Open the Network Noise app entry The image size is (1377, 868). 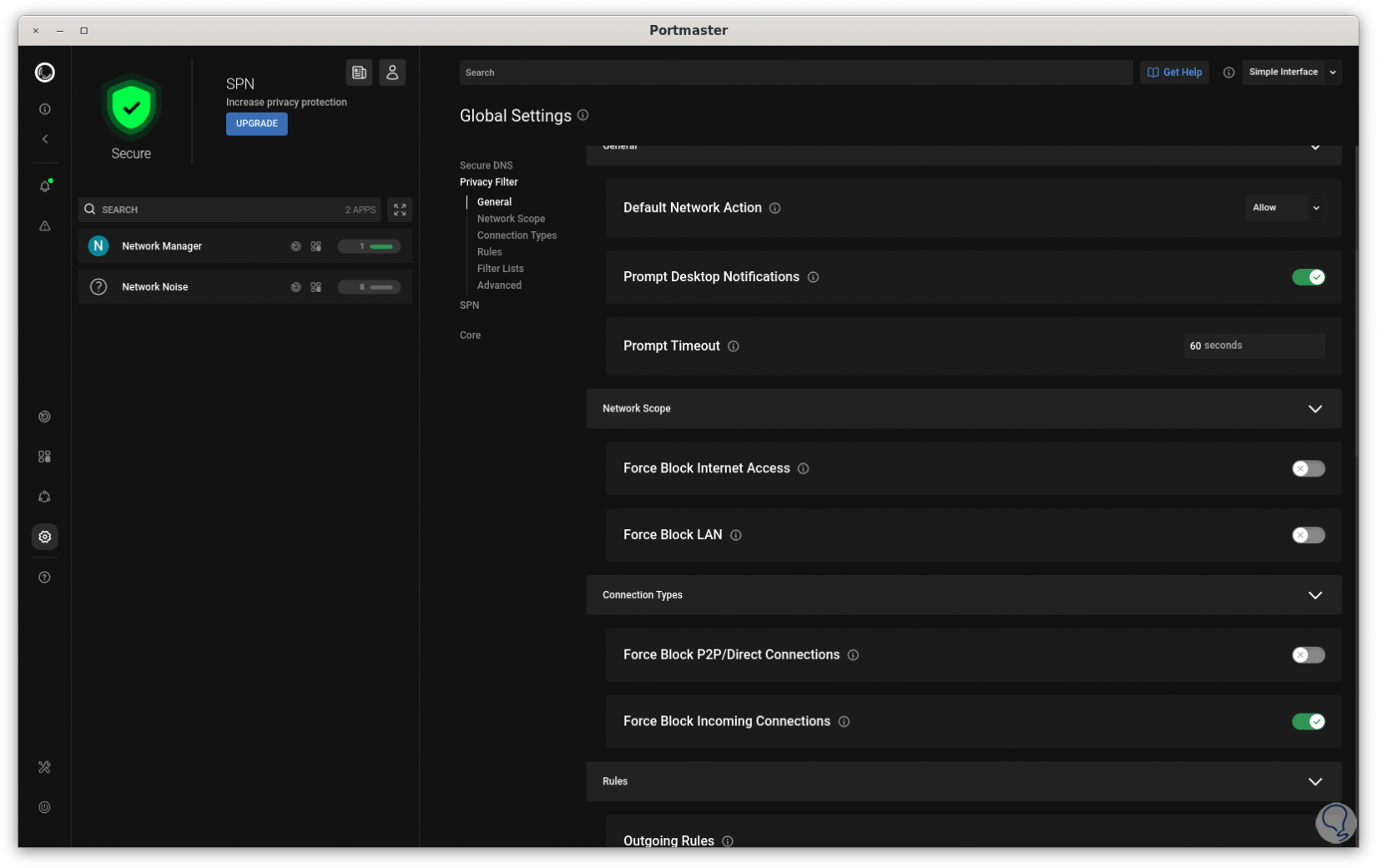point(245,287)
